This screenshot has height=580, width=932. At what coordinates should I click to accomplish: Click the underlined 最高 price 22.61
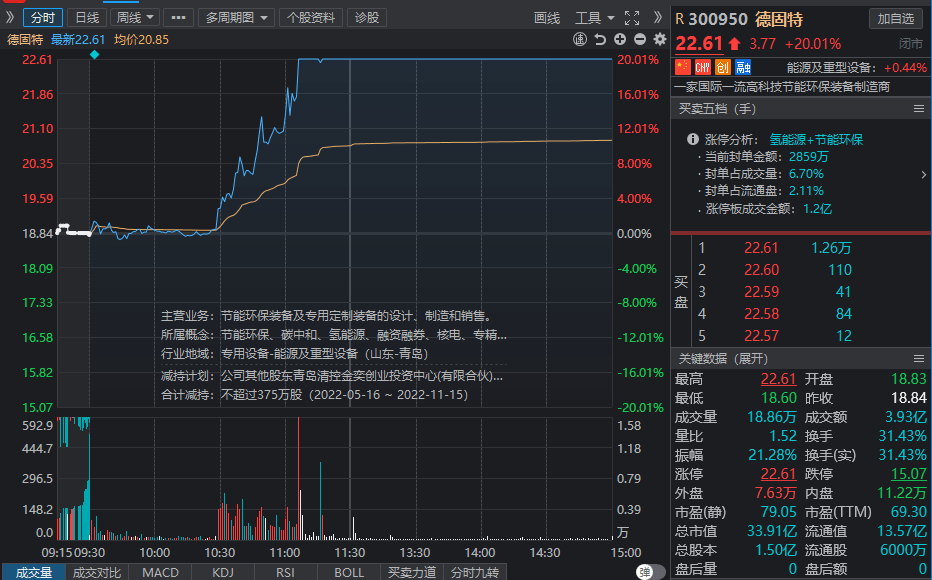[778, 379]
